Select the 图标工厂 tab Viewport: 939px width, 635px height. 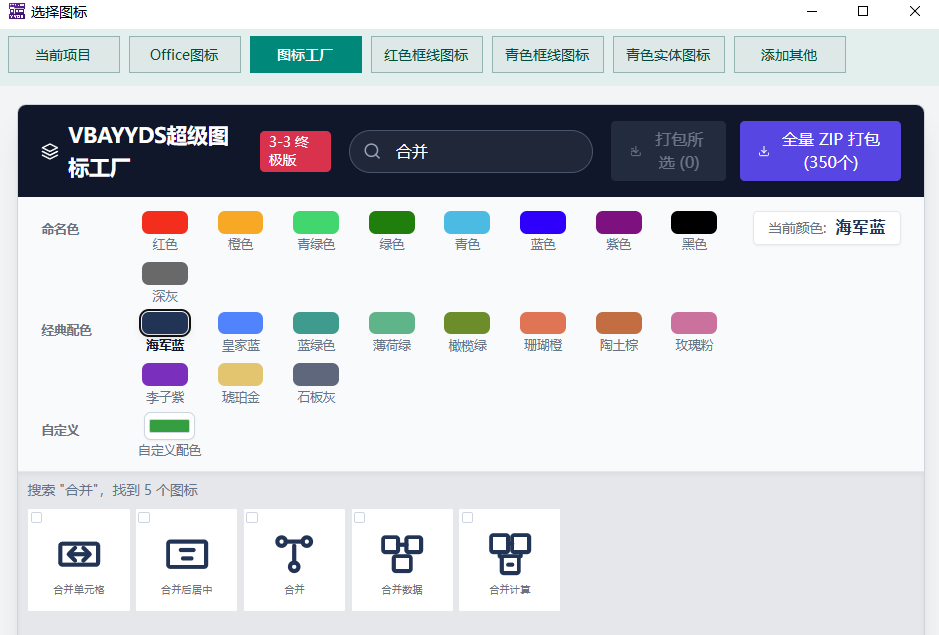306,55
